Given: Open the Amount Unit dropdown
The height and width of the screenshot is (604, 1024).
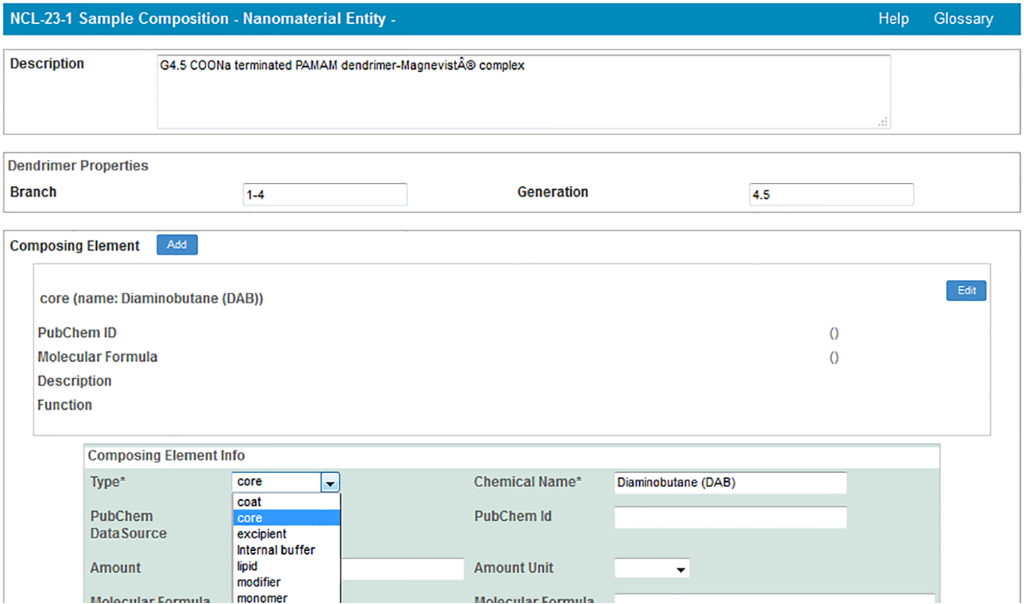Looking at the screenshot, I should 652,569.
